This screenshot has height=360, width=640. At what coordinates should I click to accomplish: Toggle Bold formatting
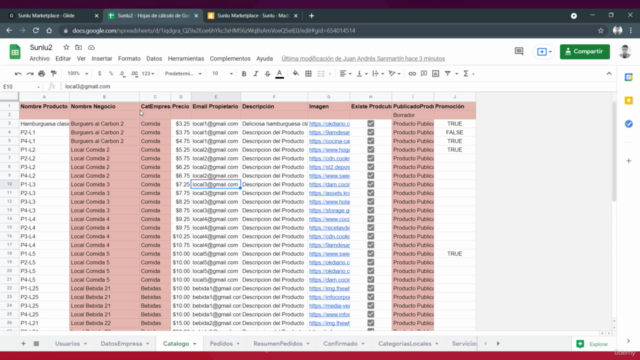(x=244, y=74)
